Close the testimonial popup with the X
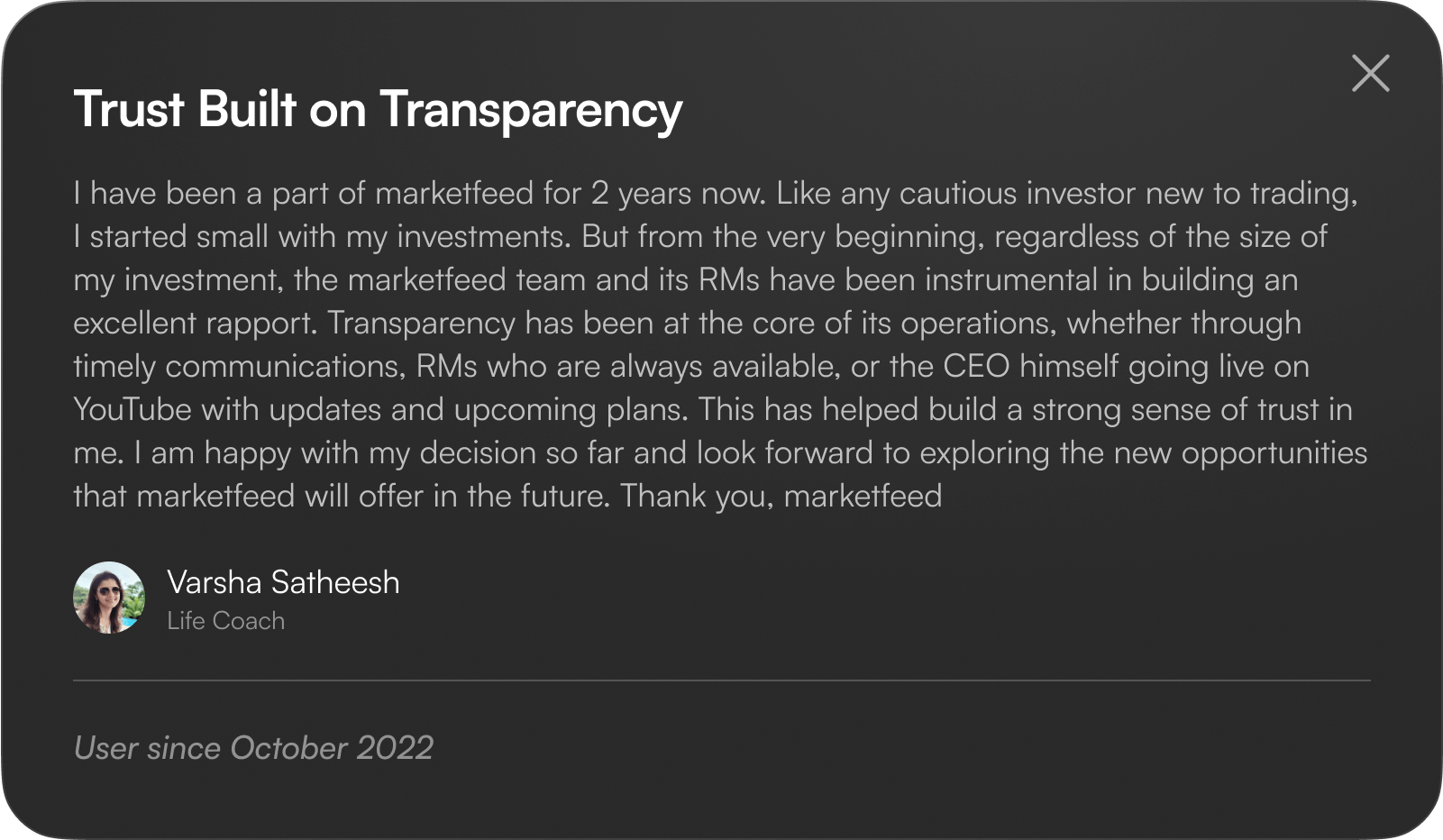This screenshot has width=1443, height=840. point(1370,73)
